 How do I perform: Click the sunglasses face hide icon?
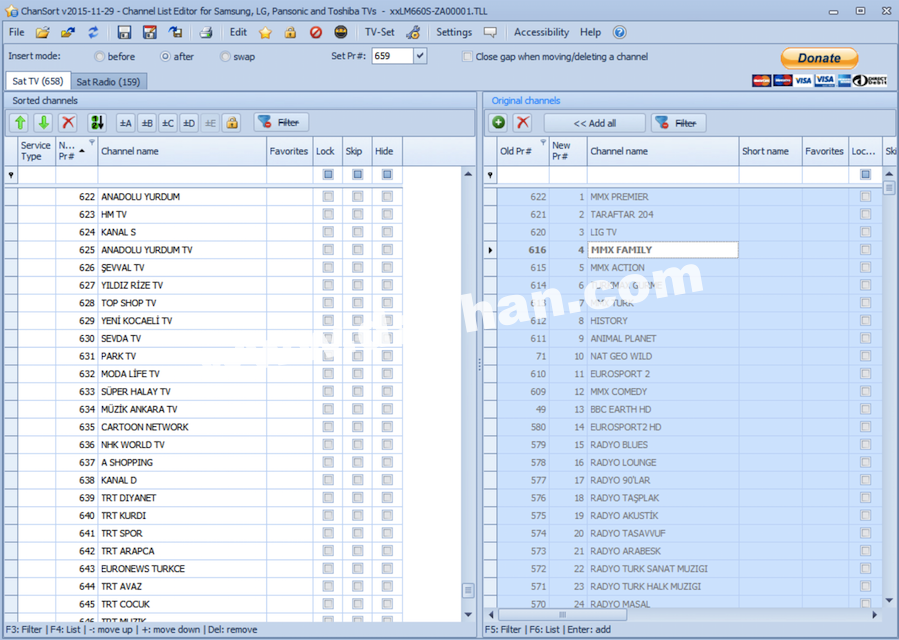pos(341,33)
